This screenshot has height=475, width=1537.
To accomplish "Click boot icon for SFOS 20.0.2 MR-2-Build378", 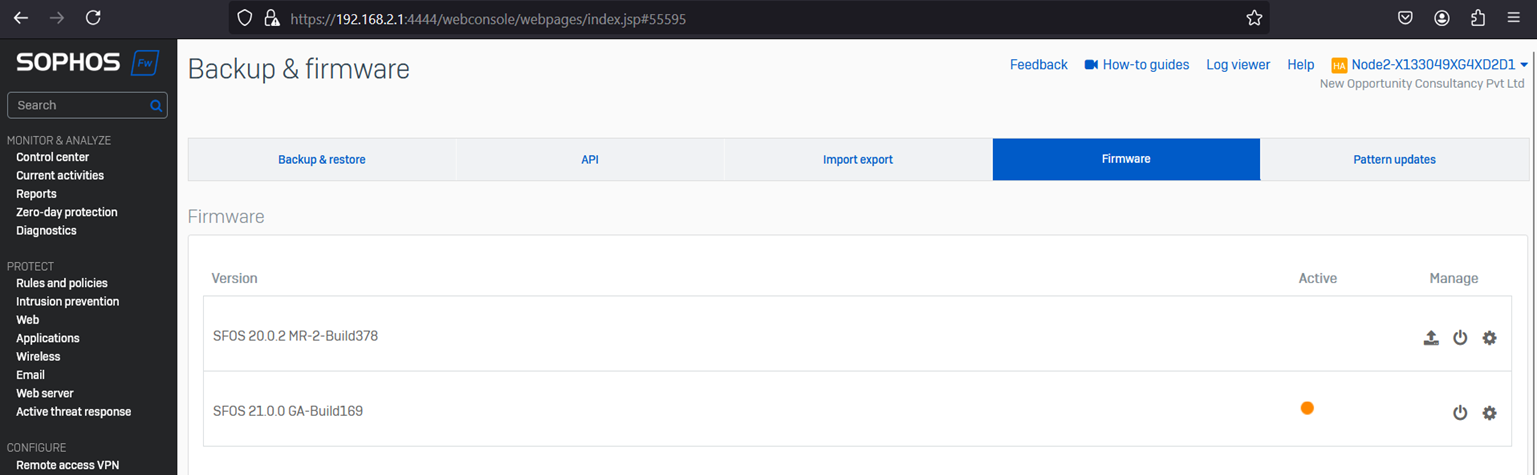I will point(1460,338).
